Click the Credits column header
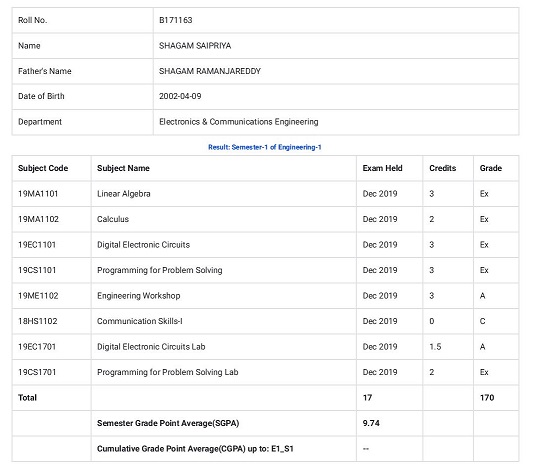 (x=442, y=168)
